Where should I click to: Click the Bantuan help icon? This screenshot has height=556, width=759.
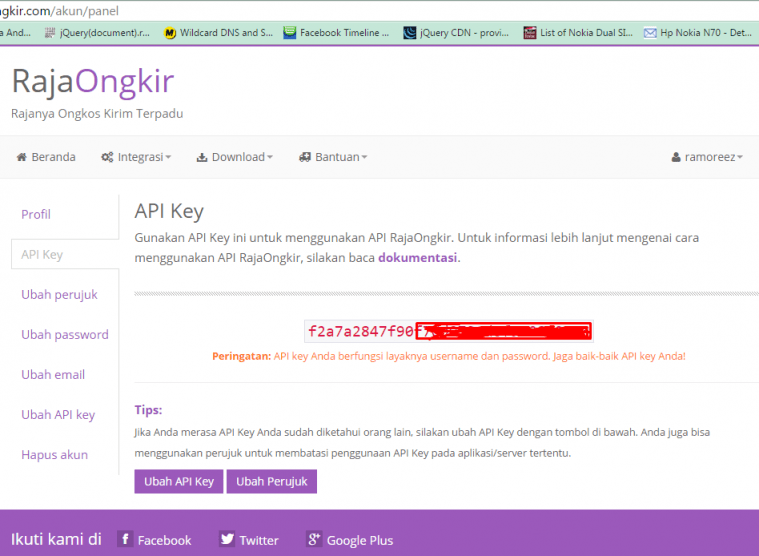pos(304,157)
